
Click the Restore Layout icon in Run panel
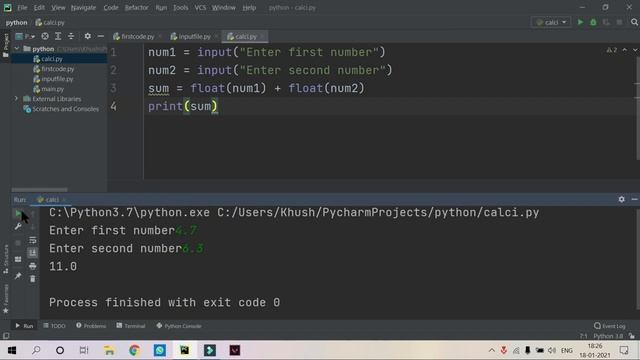point(18,259)
